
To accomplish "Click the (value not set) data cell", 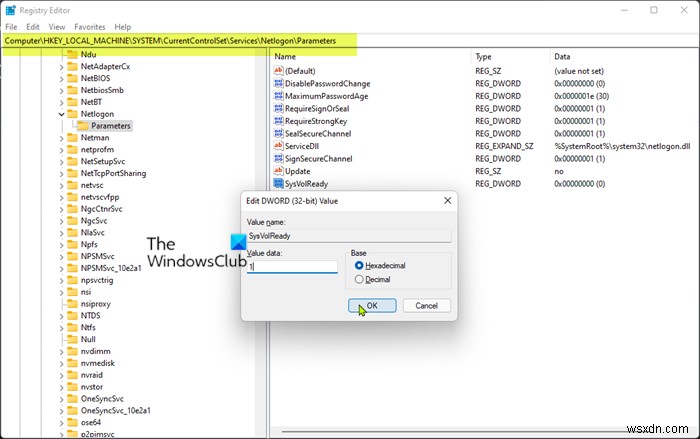I will (579, 71).
